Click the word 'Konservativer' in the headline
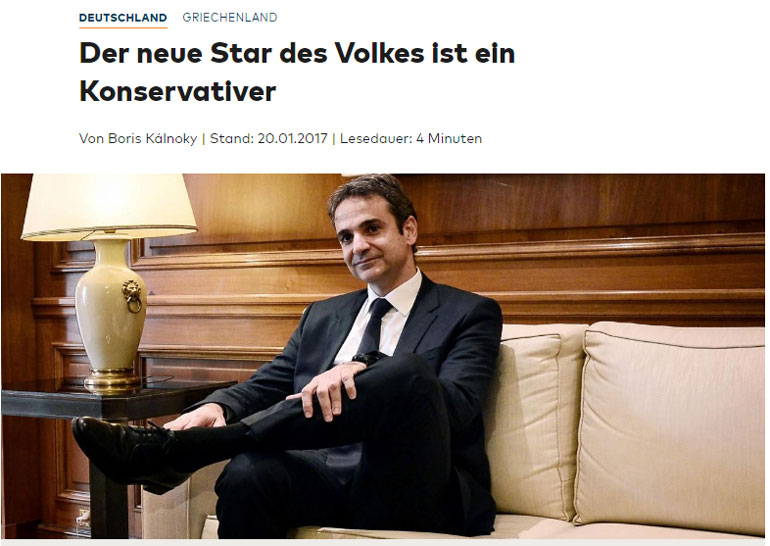The image size is (770, 546). [x=178, y=91]
